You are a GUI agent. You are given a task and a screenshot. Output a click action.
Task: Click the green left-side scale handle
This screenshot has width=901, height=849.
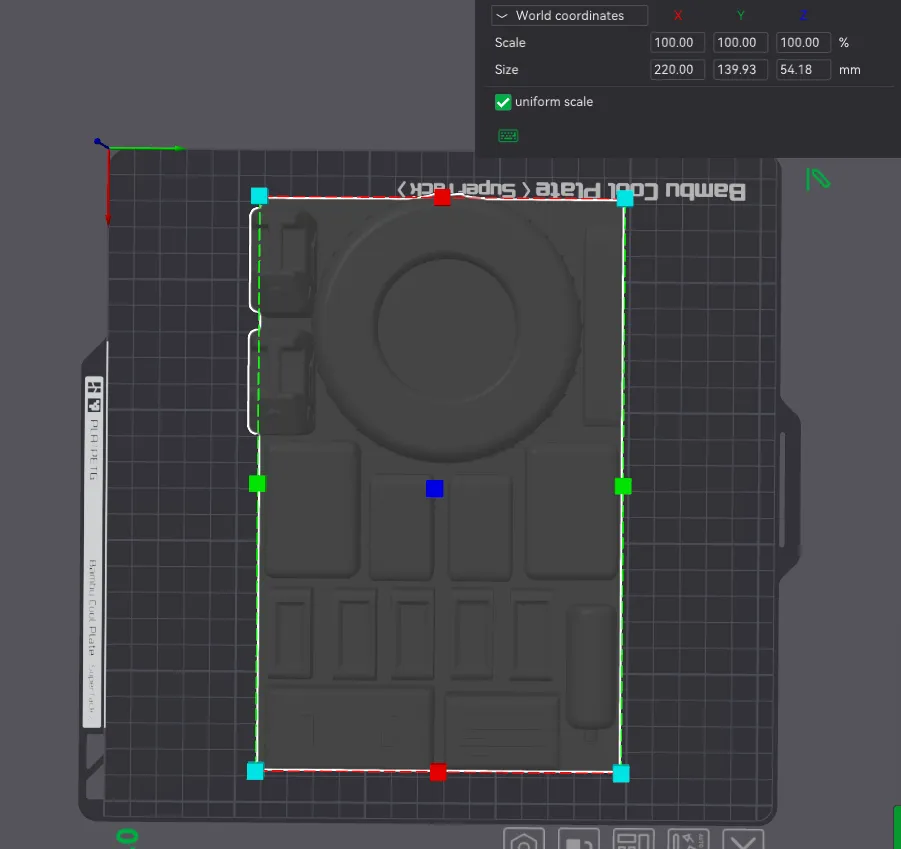(x=257, y=484)
